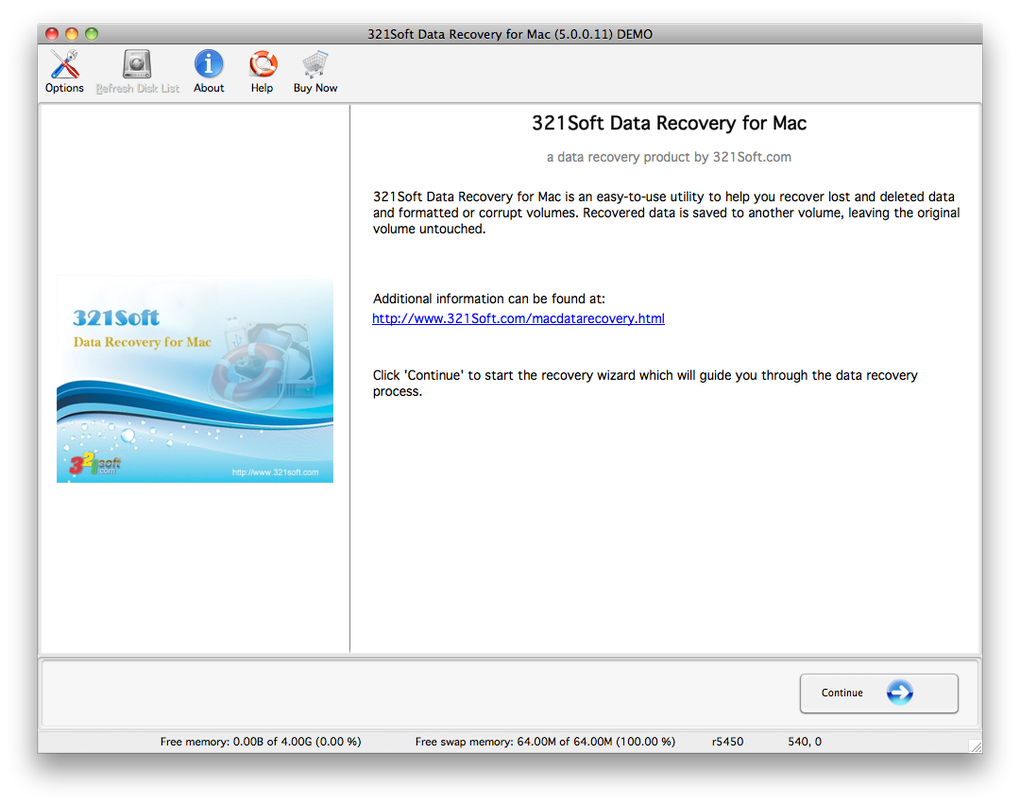The height and width of the screenshot is (805, 1020).
Task: Click the green zoom button in title bar
Action: point(91,33)
